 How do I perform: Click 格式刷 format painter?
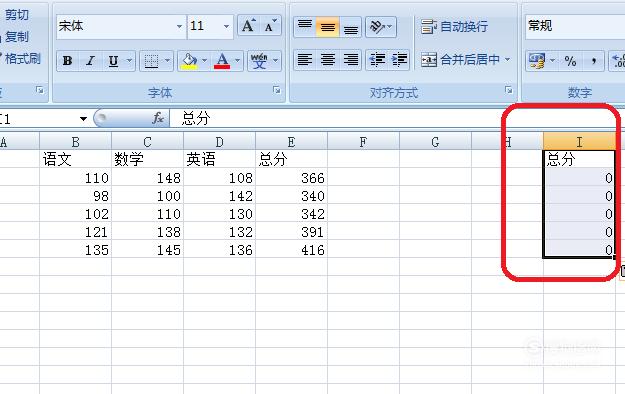22,59
